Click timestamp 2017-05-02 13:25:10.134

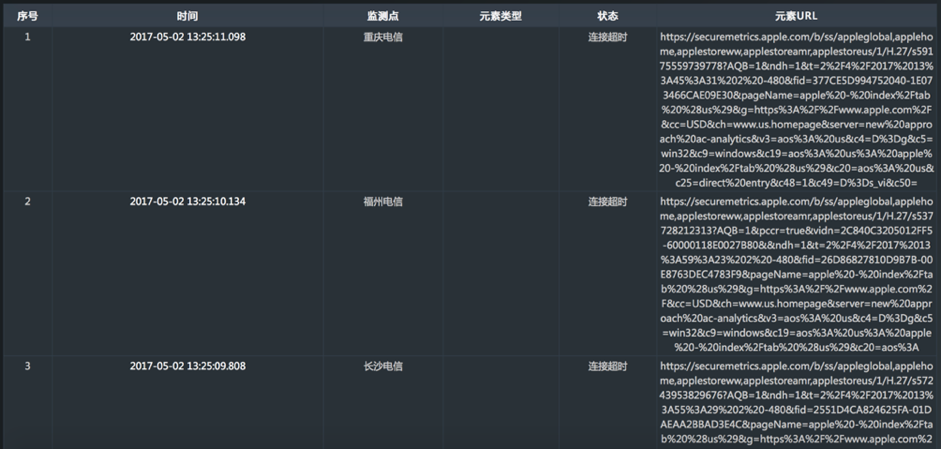click(x=187, y=201)
